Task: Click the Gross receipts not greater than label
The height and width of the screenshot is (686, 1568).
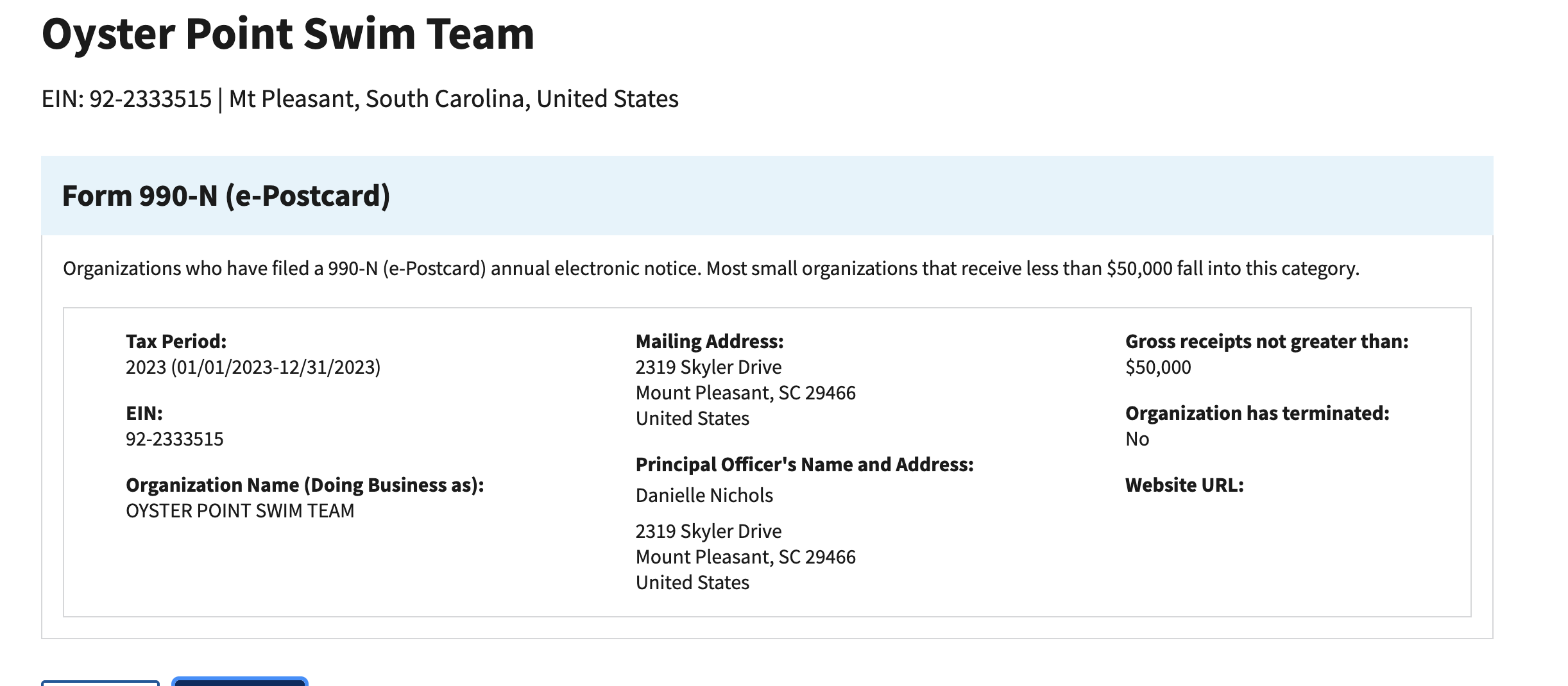Action: coord(1266,341)
